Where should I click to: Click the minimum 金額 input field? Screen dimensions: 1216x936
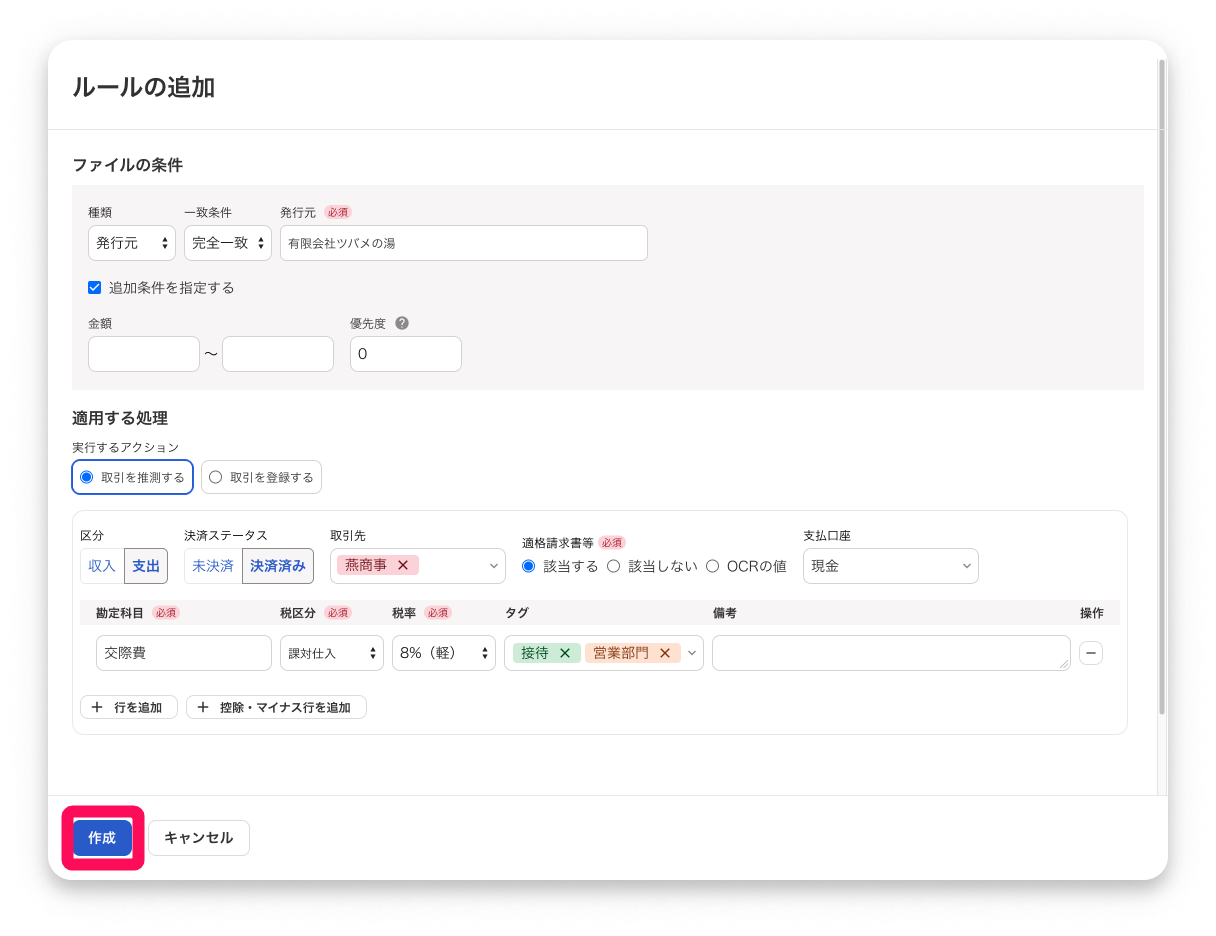coord(144,354)
